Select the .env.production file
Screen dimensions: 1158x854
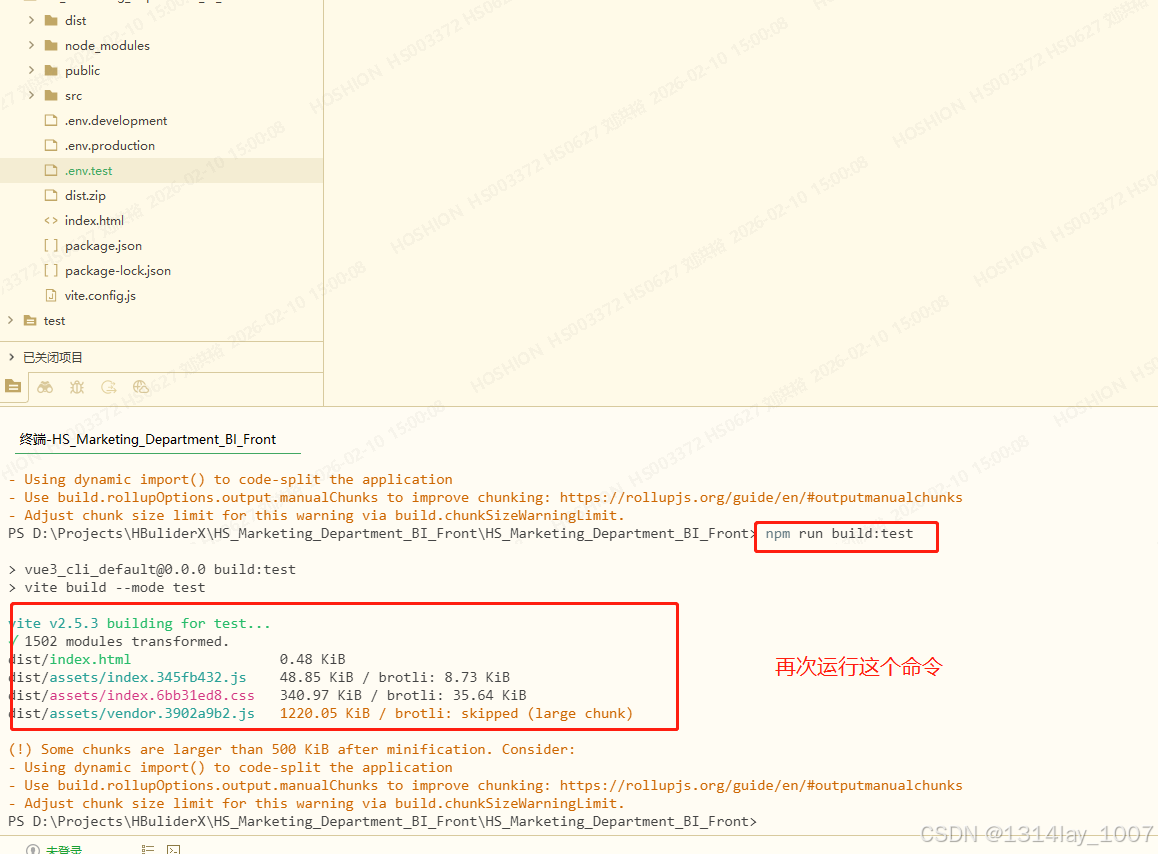[x=109, y=145]
